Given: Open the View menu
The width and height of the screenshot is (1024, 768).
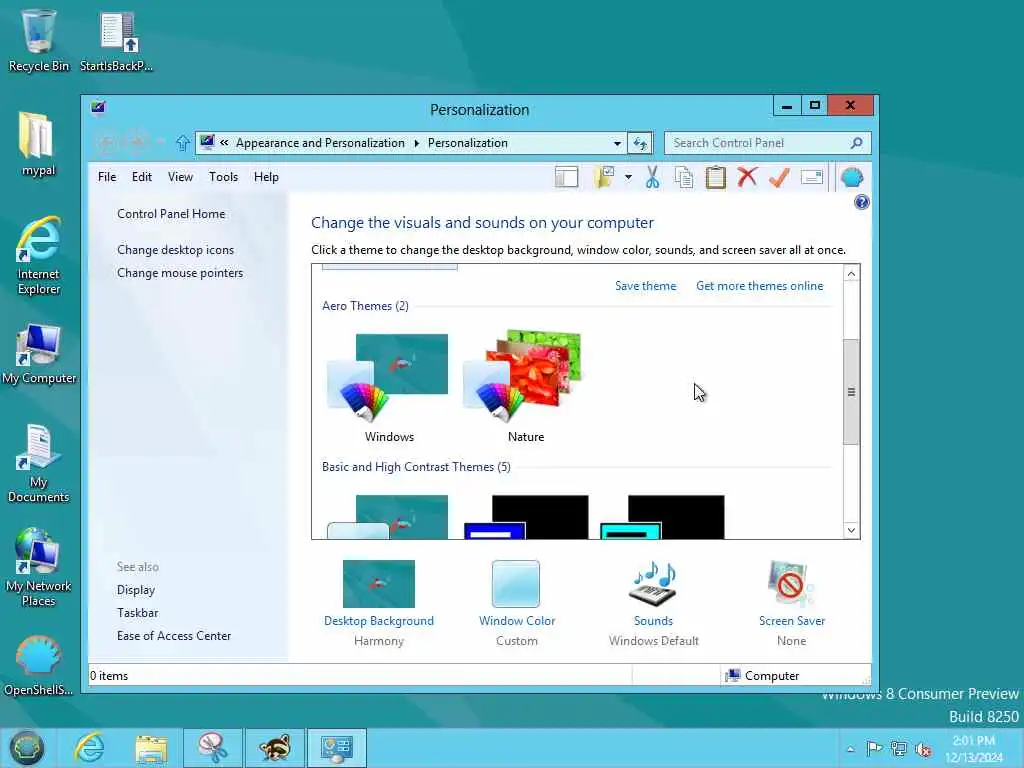Looking at the screenshot, I should [180, 177].
